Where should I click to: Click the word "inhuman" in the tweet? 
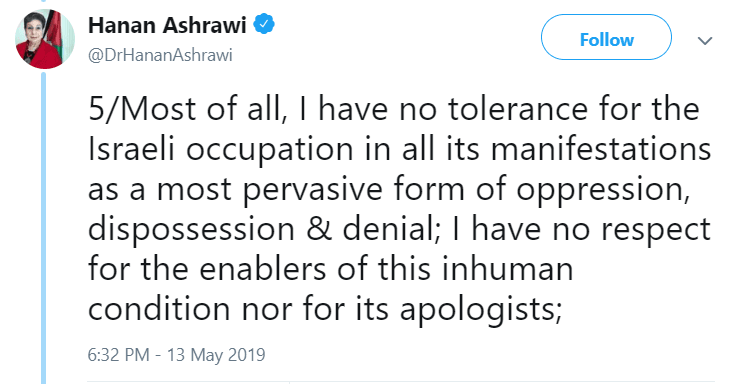pyautogui.click(x=507, y=269)
